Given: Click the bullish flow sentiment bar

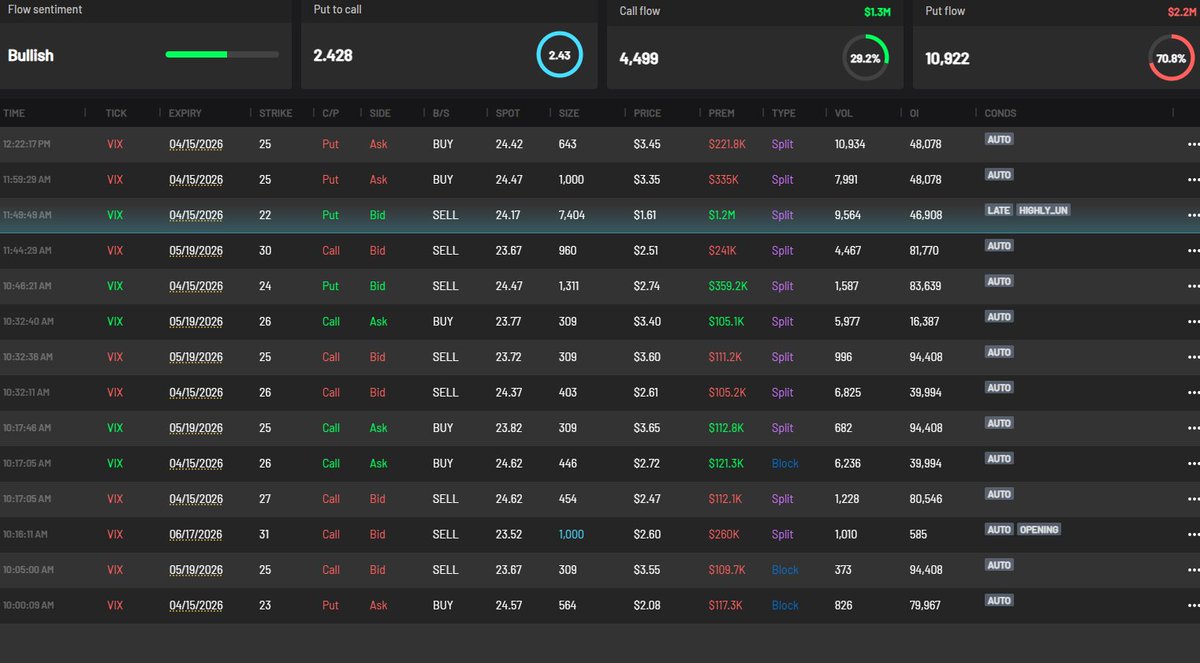Looking at the screenshot, I should (222, 55).
